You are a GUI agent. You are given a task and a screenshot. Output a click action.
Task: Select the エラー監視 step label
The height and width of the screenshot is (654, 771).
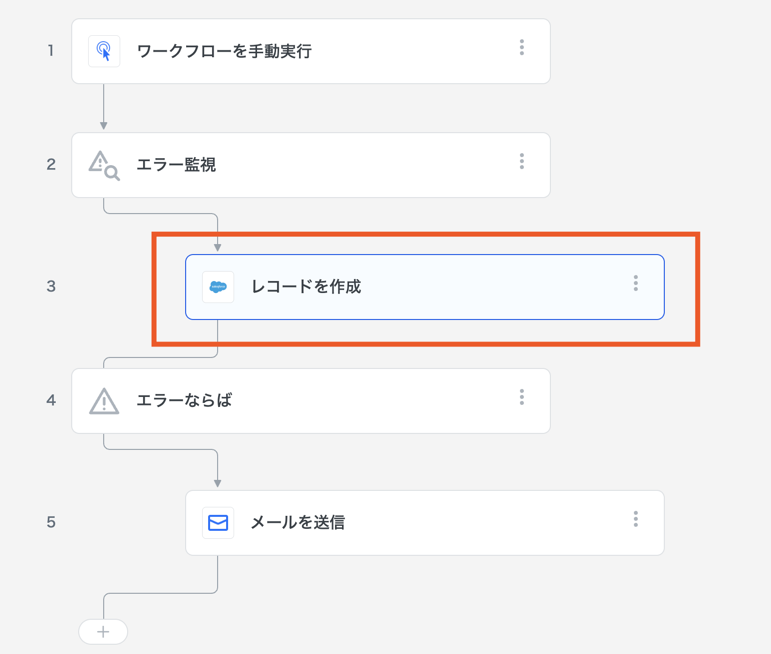click(176, 165)
